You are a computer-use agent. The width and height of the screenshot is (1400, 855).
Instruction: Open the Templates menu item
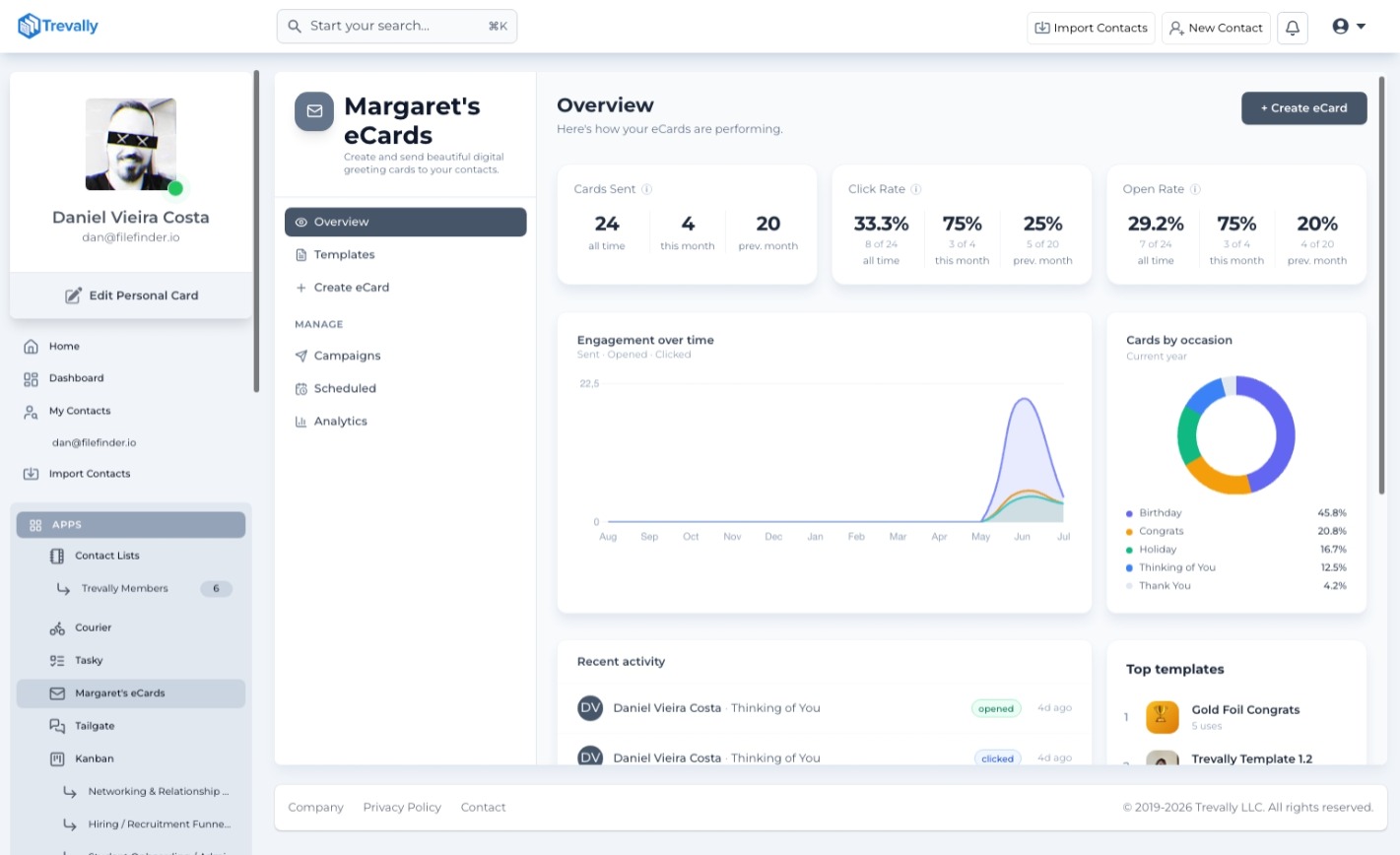[x=406, y=255]
